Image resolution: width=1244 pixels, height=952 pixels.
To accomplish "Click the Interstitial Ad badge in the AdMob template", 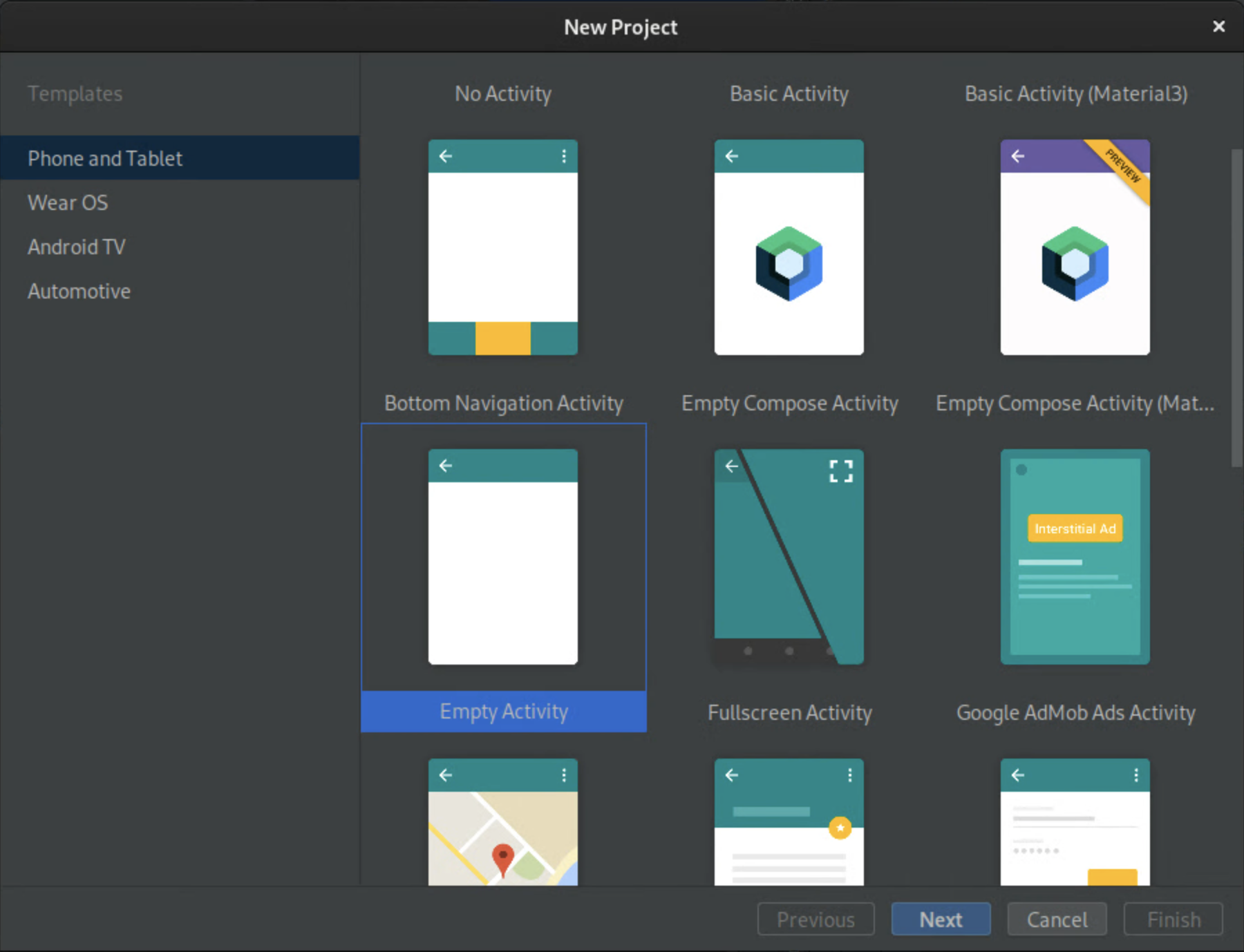I will click(x=1075, y=529).
